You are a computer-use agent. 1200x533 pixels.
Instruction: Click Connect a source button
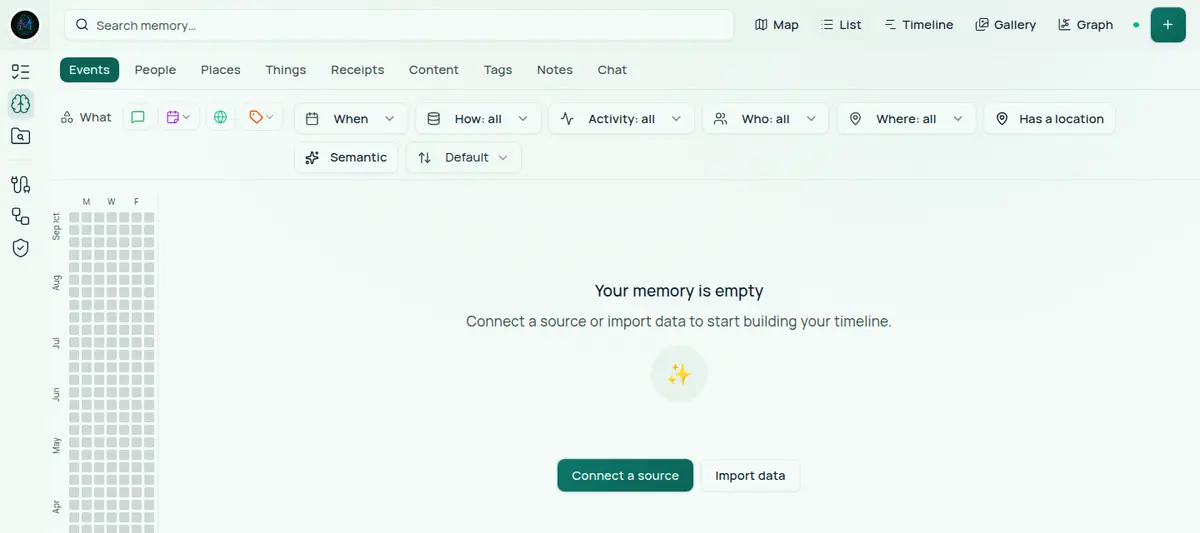click(x=625, y=475)
